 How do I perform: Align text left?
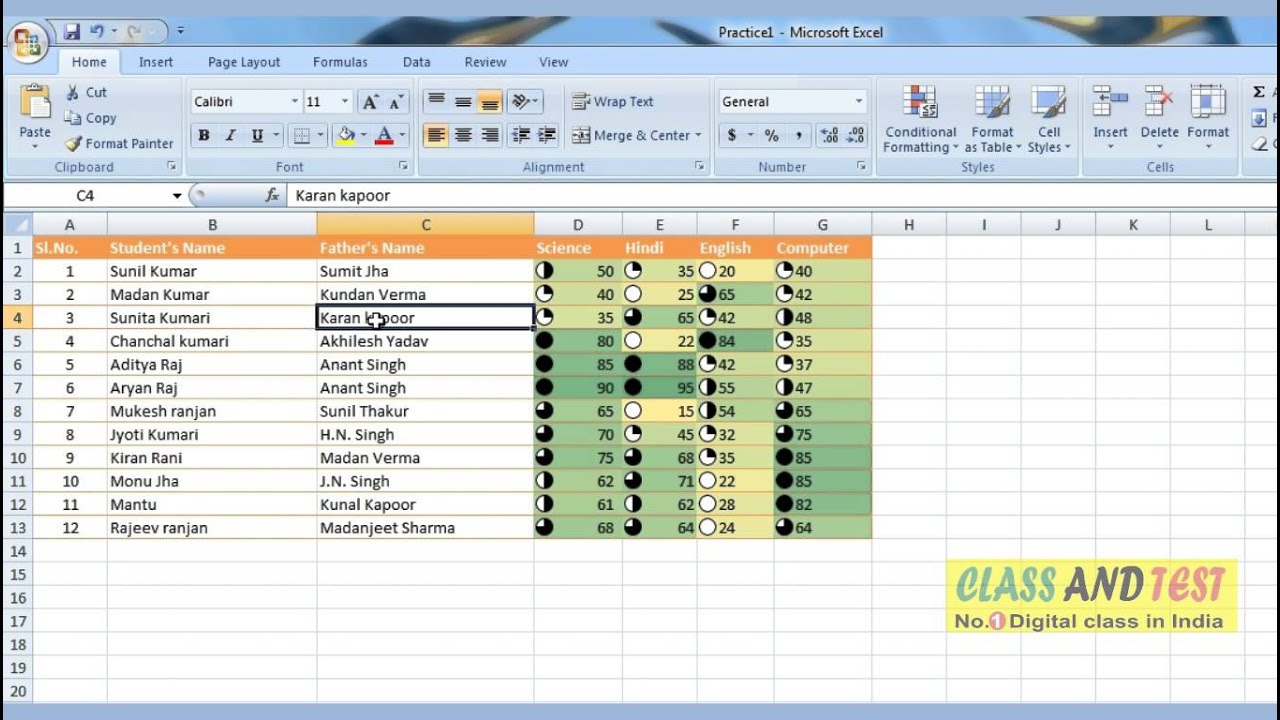(436, 135)
